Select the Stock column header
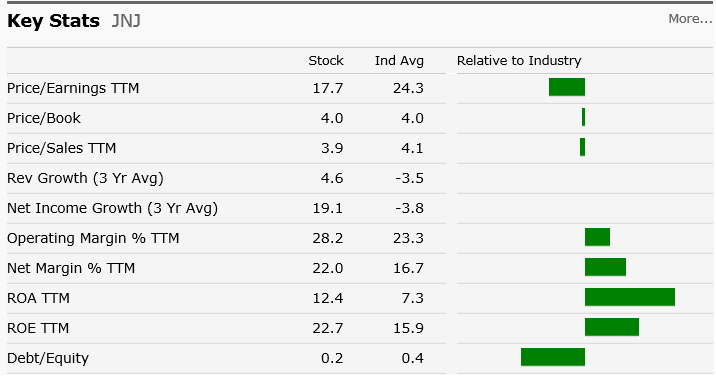 [326, 61]
